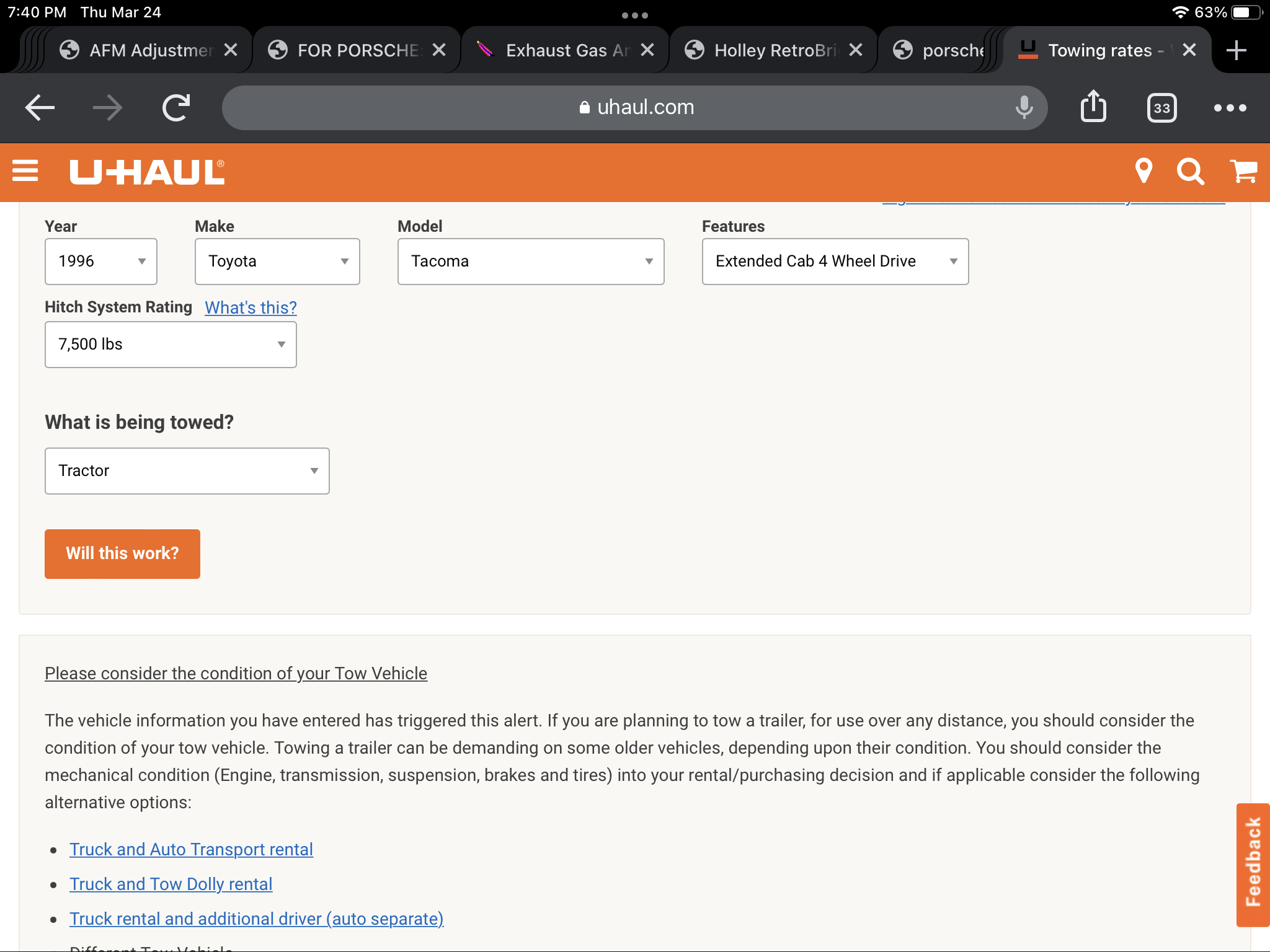
Task: Close the AFM Adjustment tab
Action: tap(231, 50)
